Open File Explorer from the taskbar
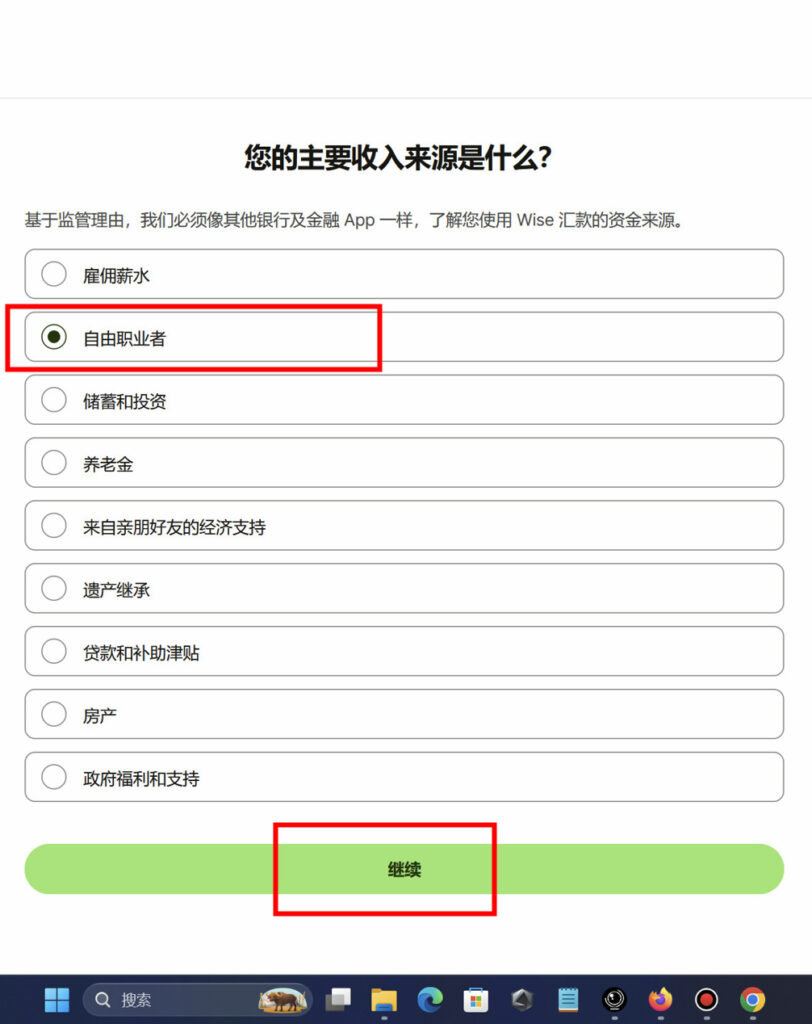The width and height of the screenshot is (812, 1024). pyautogui.click(x=384, y=999)
